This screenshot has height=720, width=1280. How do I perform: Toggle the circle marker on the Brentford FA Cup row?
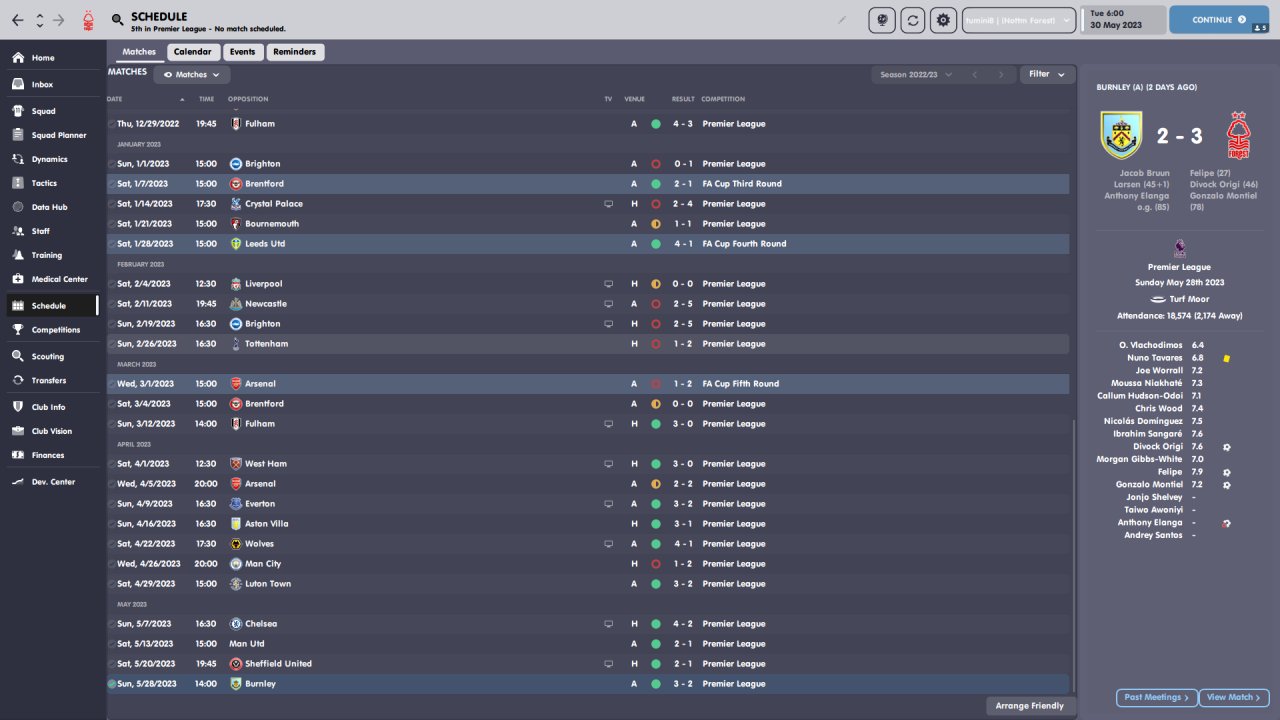112,184
